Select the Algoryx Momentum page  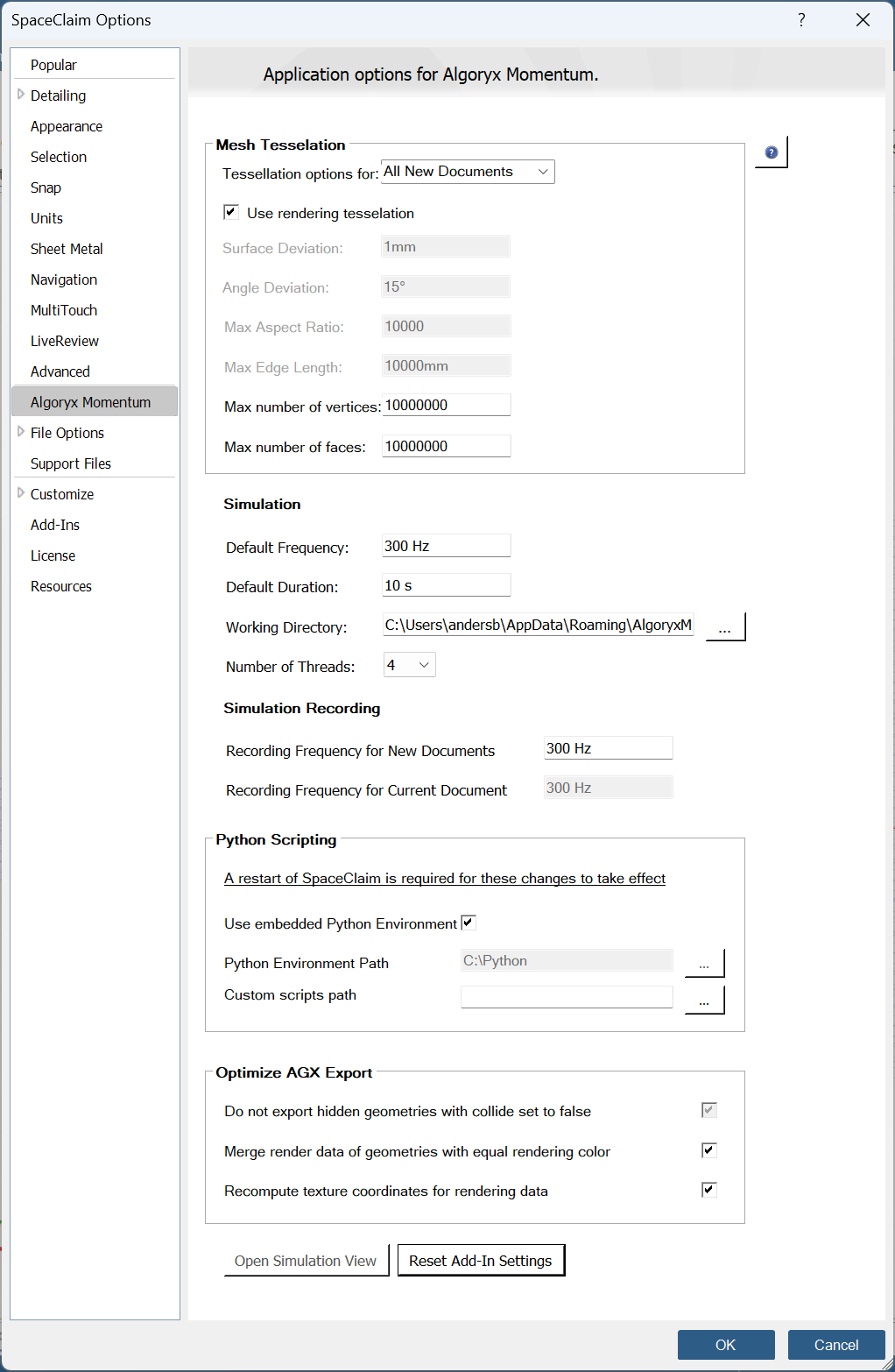point(95,401)
